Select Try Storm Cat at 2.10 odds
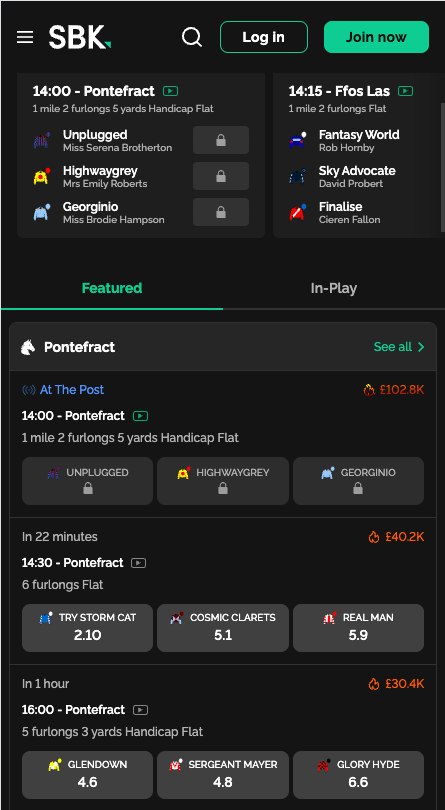 87,628
